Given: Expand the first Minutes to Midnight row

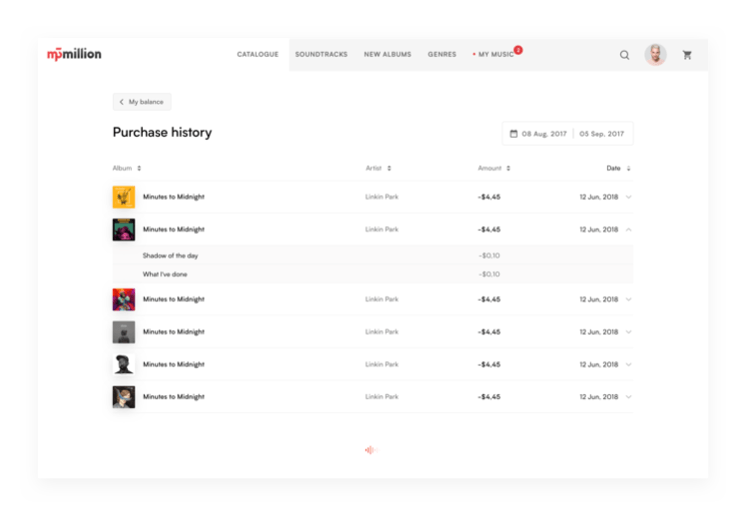Looking at the screenshot, I should pos(629,197).
